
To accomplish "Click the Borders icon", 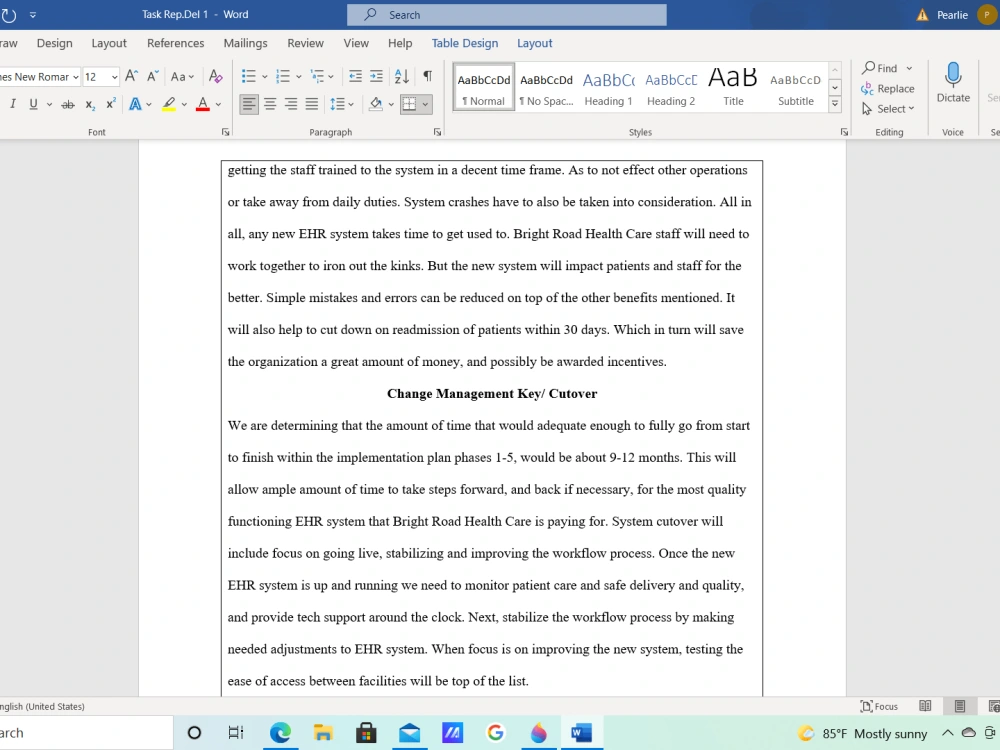I will click(x=409, y=104).
